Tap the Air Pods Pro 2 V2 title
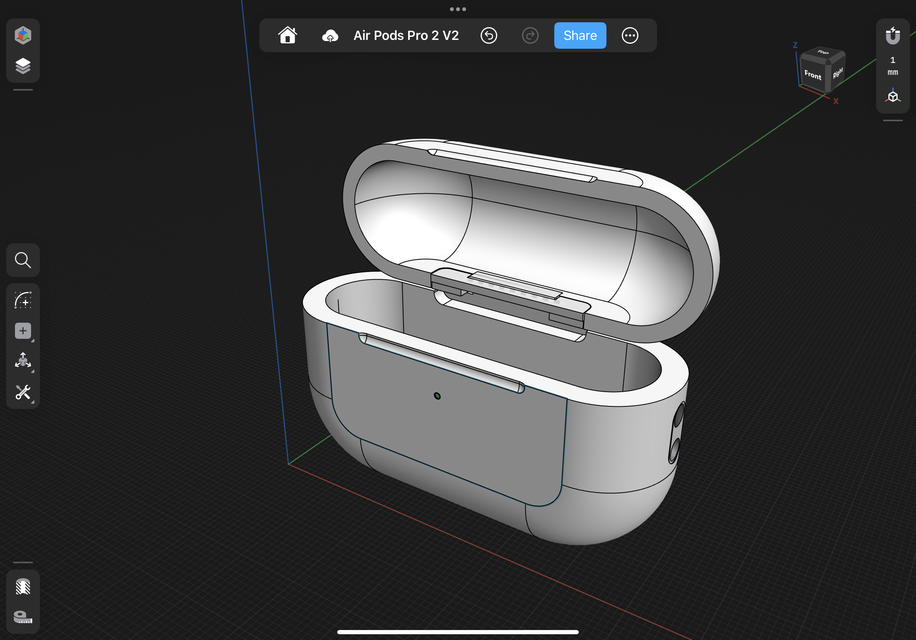 (405, 35)
